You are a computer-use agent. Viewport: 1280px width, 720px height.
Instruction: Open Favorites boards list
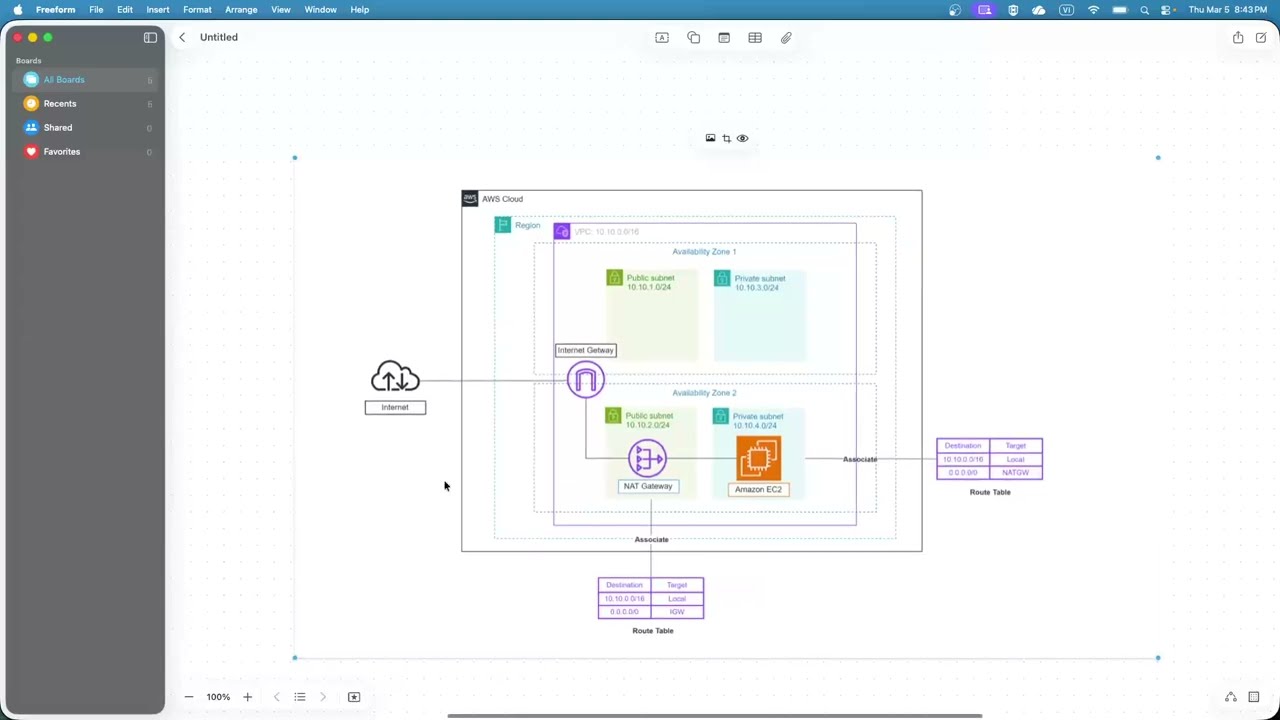coord(84,152)
